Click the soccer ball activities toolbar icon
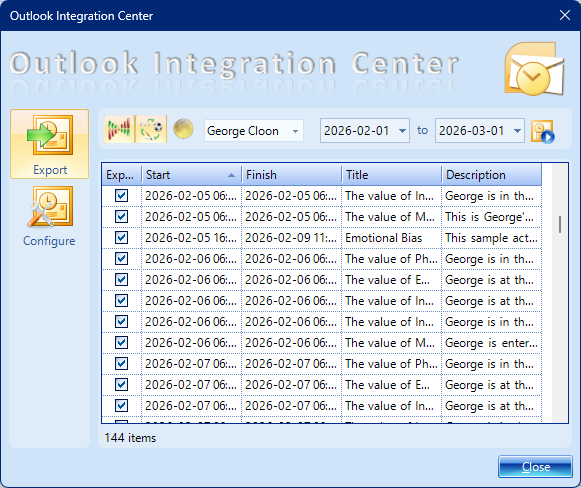The width and height of the screenshot is (581, 488). coord(151,129)
